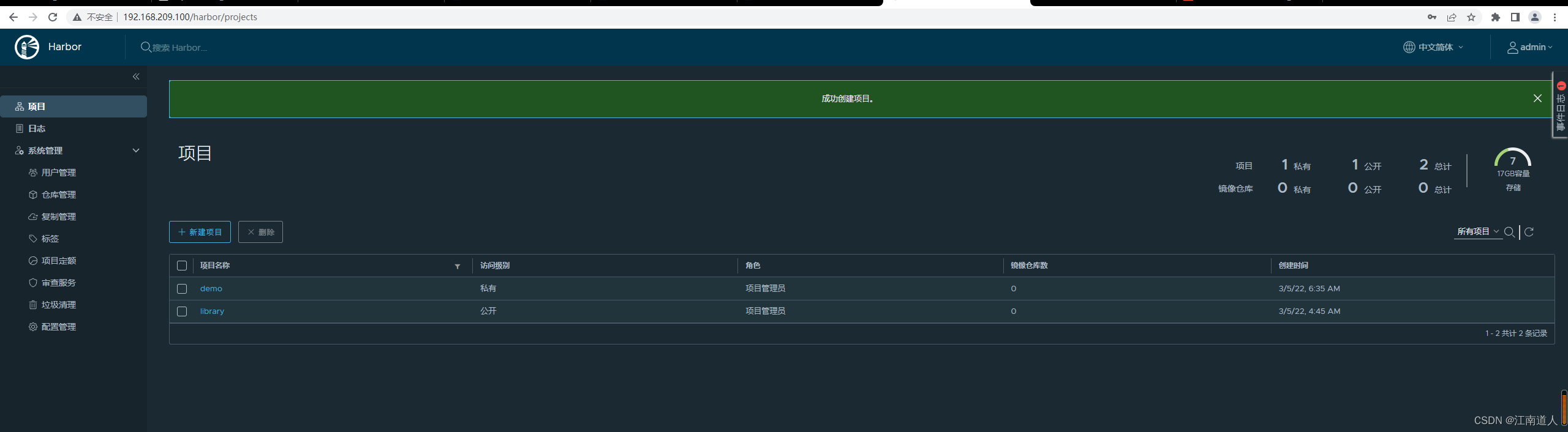Click the 删除 button
Image resolution: width=1568 pixels, height=432 pixels.
(x=260, y=232)
